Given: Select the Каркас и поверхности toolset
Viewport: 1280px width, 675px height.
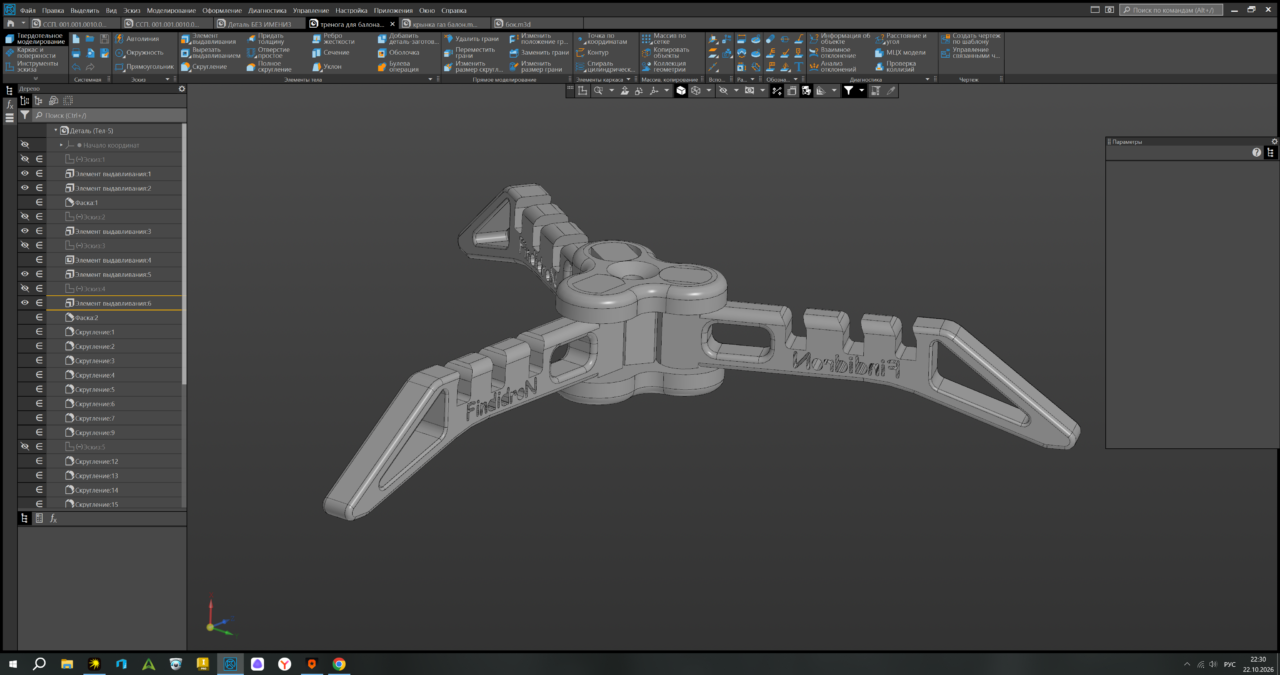Looking at the screenshot, I should [36, 52].
